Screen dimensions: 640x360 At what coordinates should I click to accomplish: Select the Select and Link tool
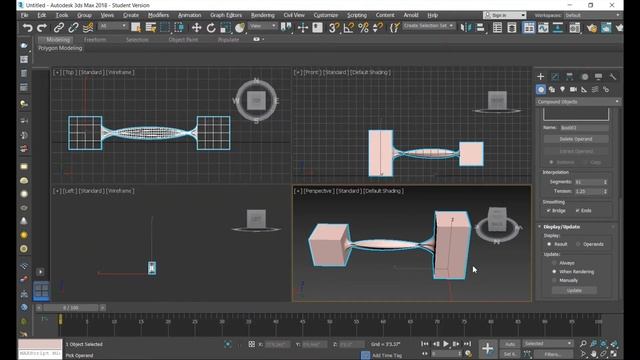pyautogui.click(x=58, y=27)
